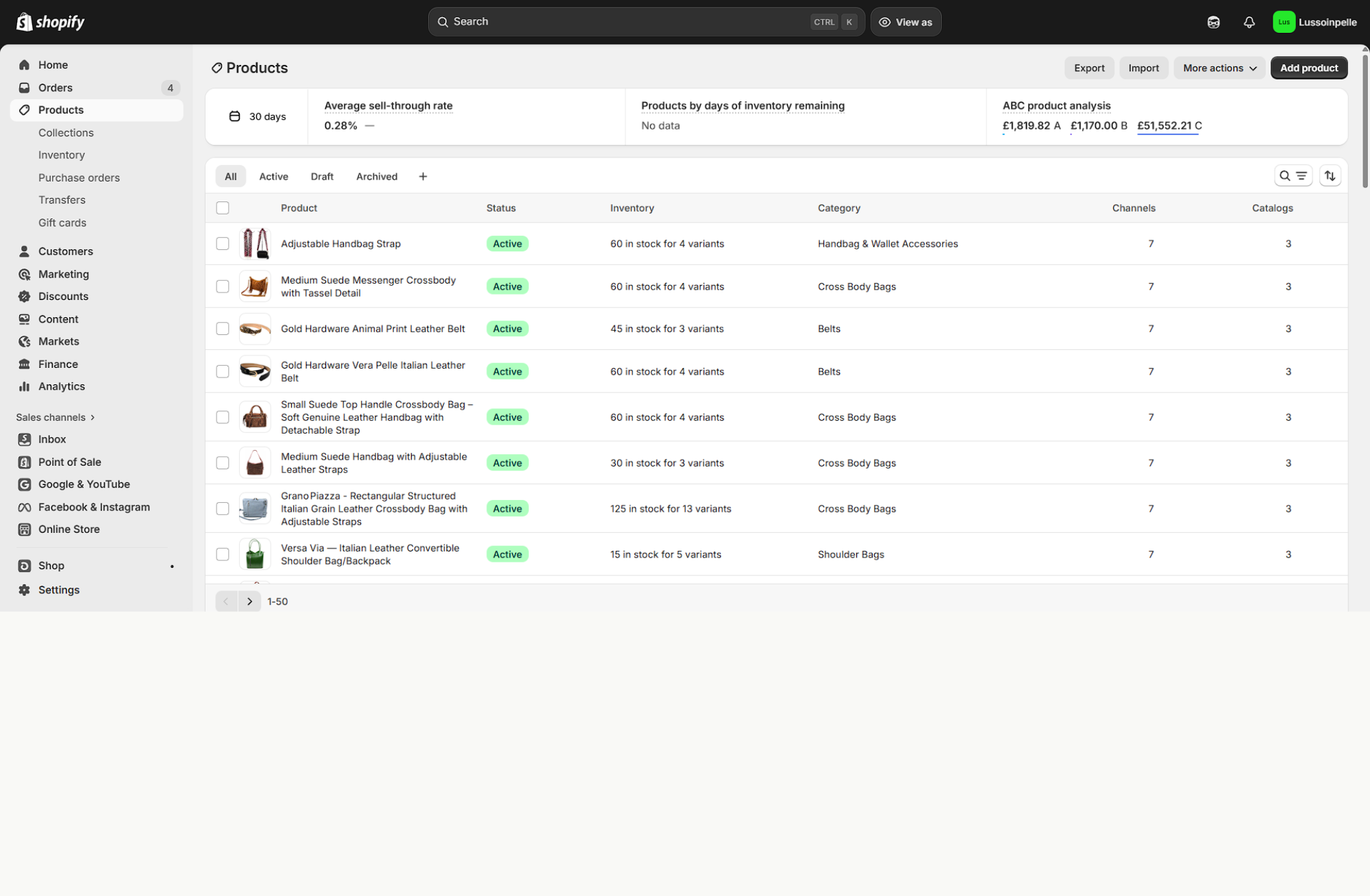Expand the Sales channels chevron
1370x896 pixels.
tap(92, 417)
